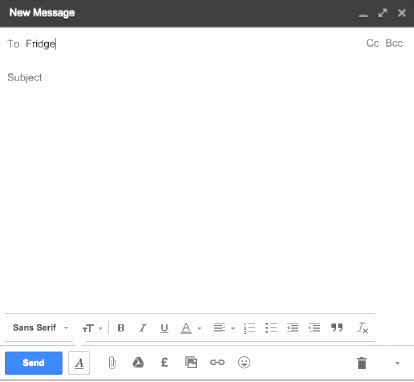Remove formatting from text
This screenshot has height=382, width=414.
click(362, 328)
